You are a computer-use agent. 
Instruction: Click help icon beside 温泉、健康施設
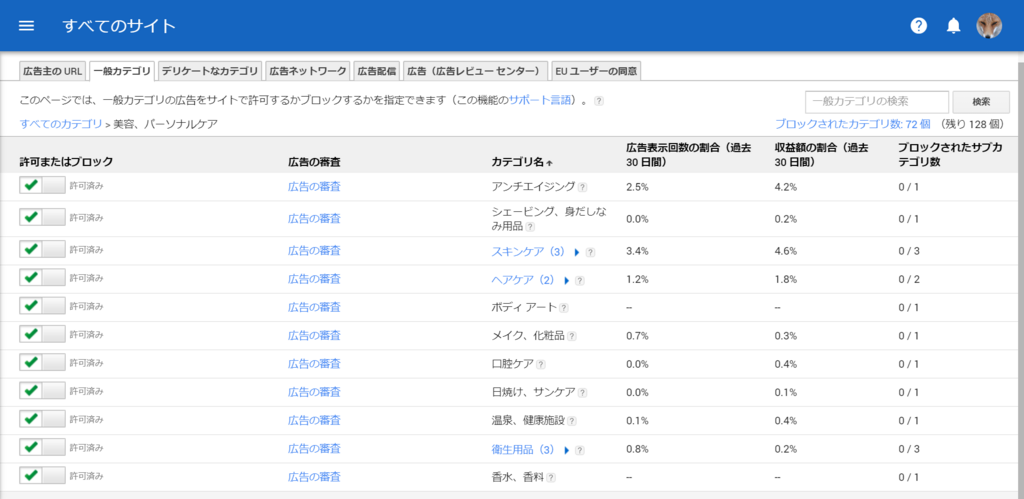[x=572, y=421]
